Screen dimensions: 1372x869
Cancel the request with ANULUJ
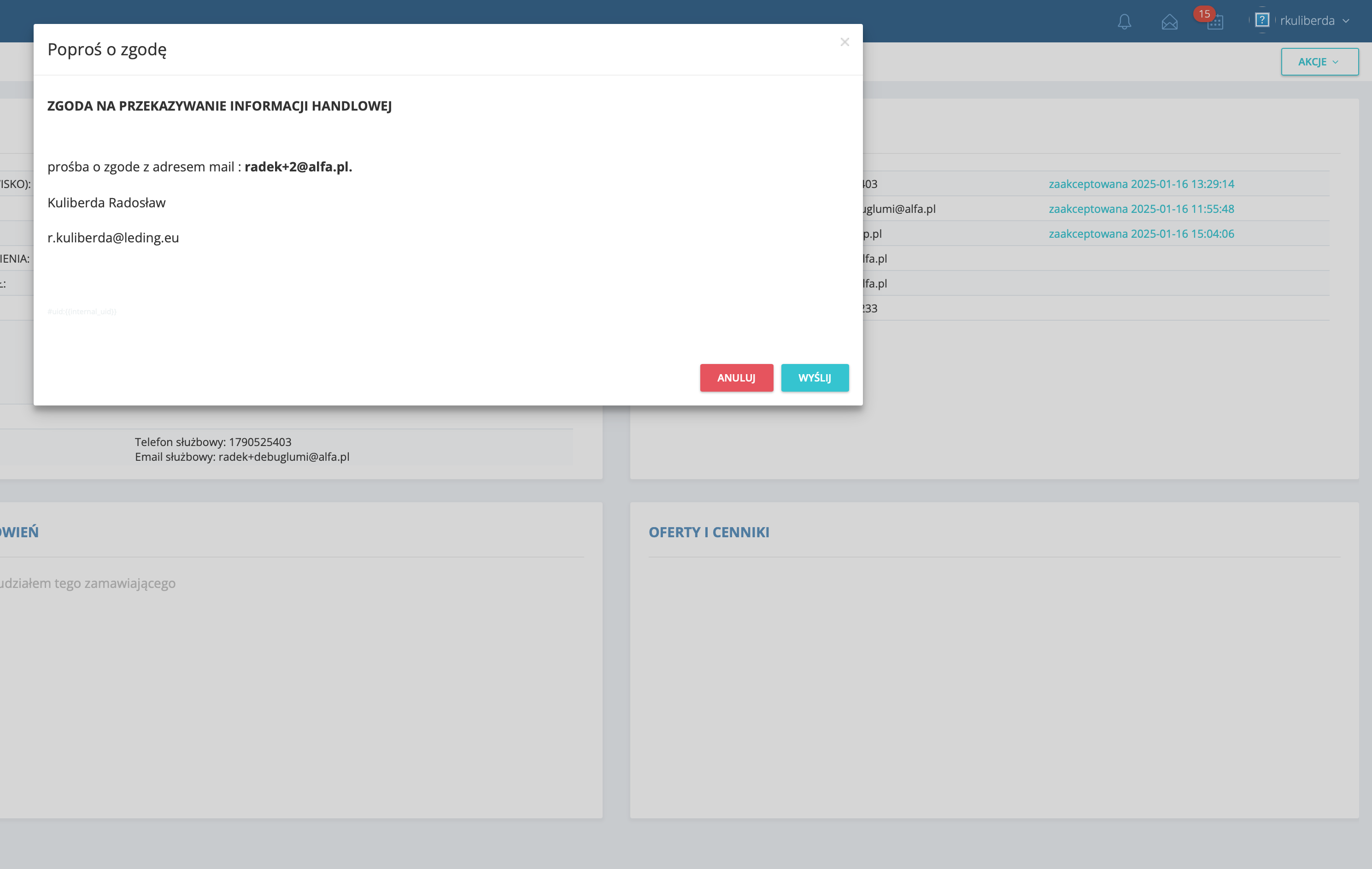[736, 378]
